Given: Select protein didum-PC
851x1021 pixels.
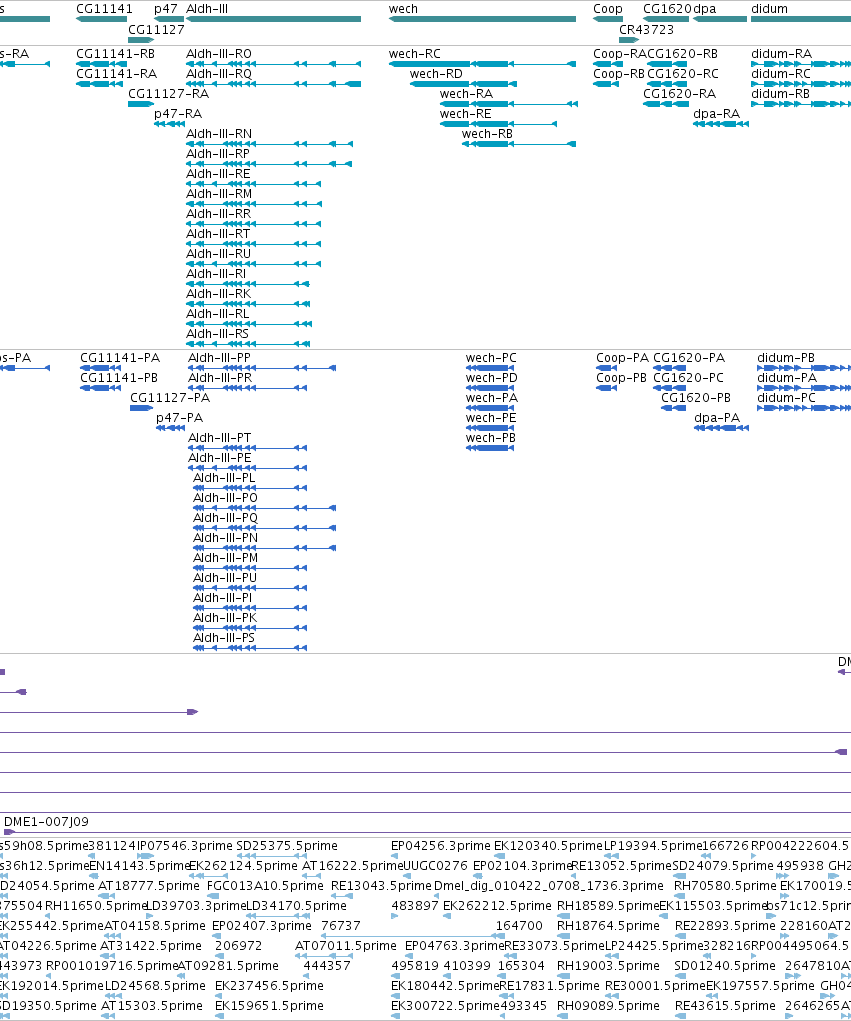Looking at the screenshot, I should click(x=786, y=398).
